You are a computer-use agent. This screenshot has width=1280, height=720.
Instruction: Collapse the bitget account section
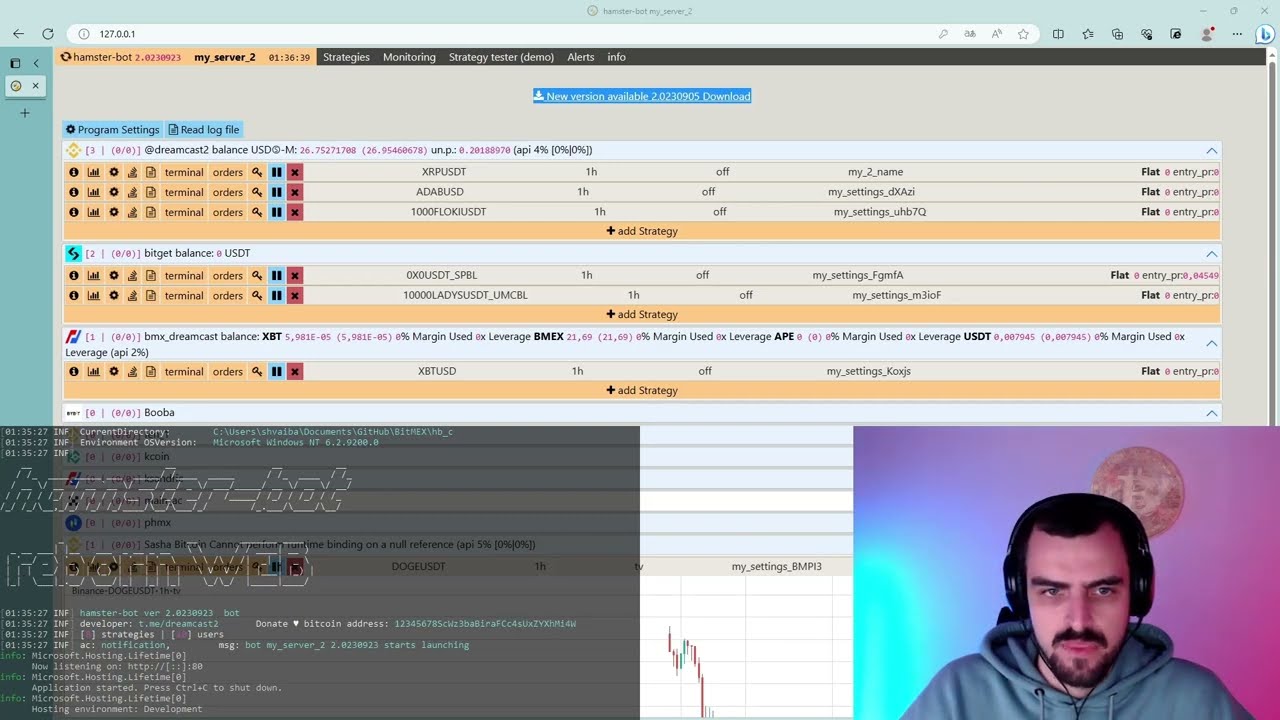point(1211,253)
